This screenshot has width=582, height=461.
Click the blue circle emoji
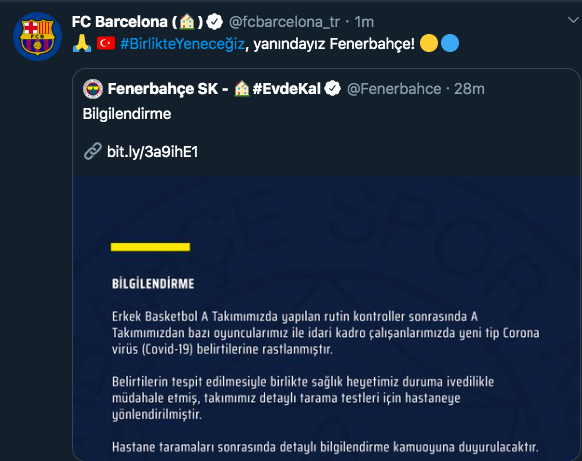tap(450, 43)
